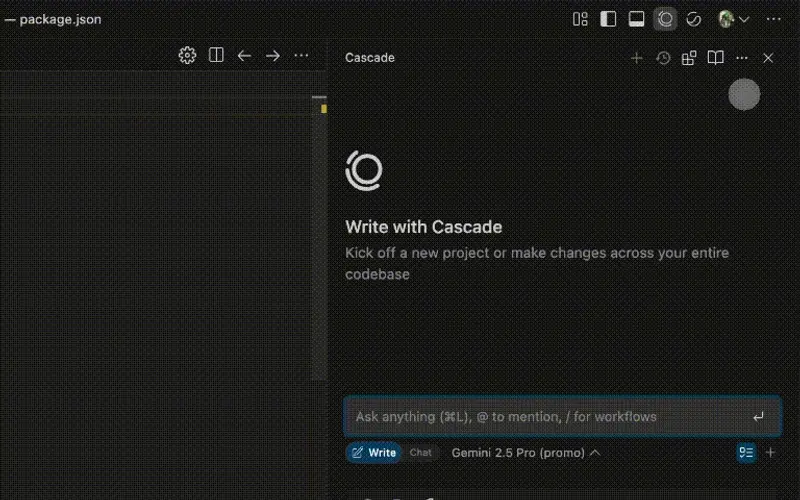Open editor more actions ellipsis
800x500 pixels.
(301, 55)
